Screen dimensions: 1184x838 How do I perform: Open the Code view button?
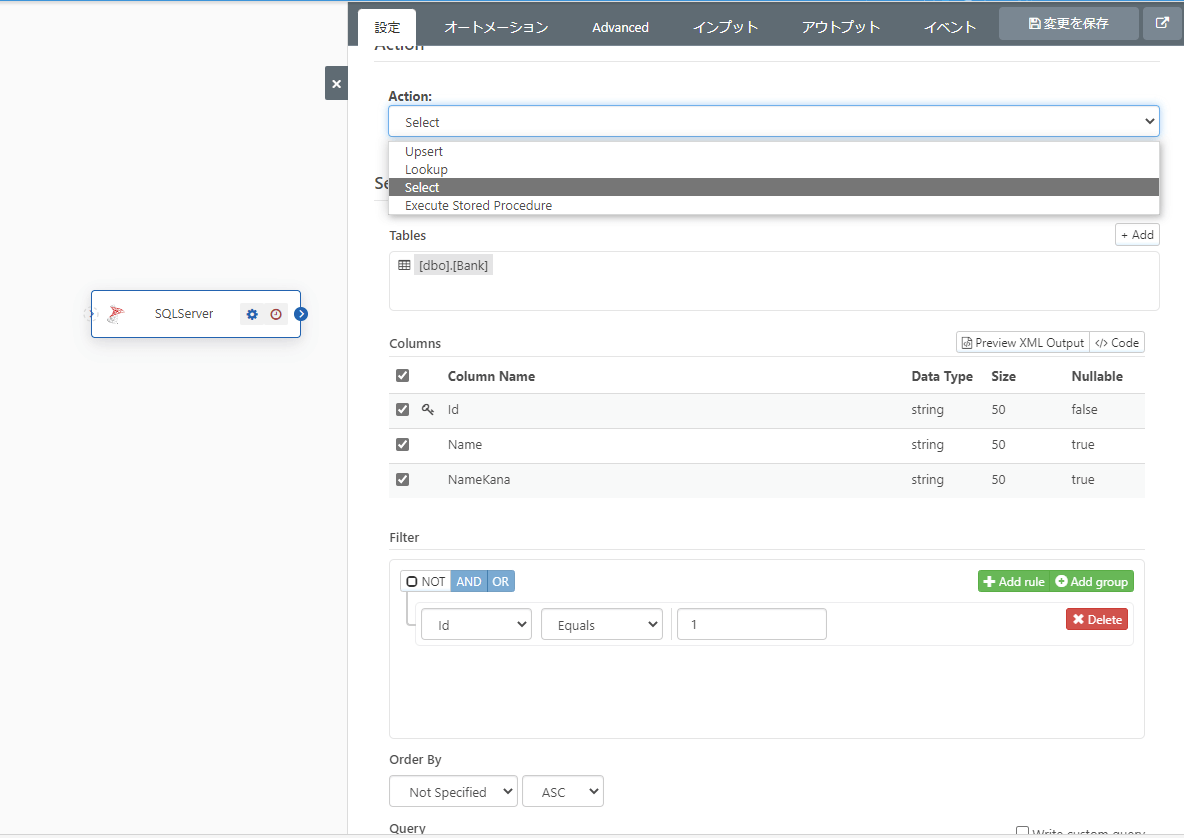coord(1117,343)
